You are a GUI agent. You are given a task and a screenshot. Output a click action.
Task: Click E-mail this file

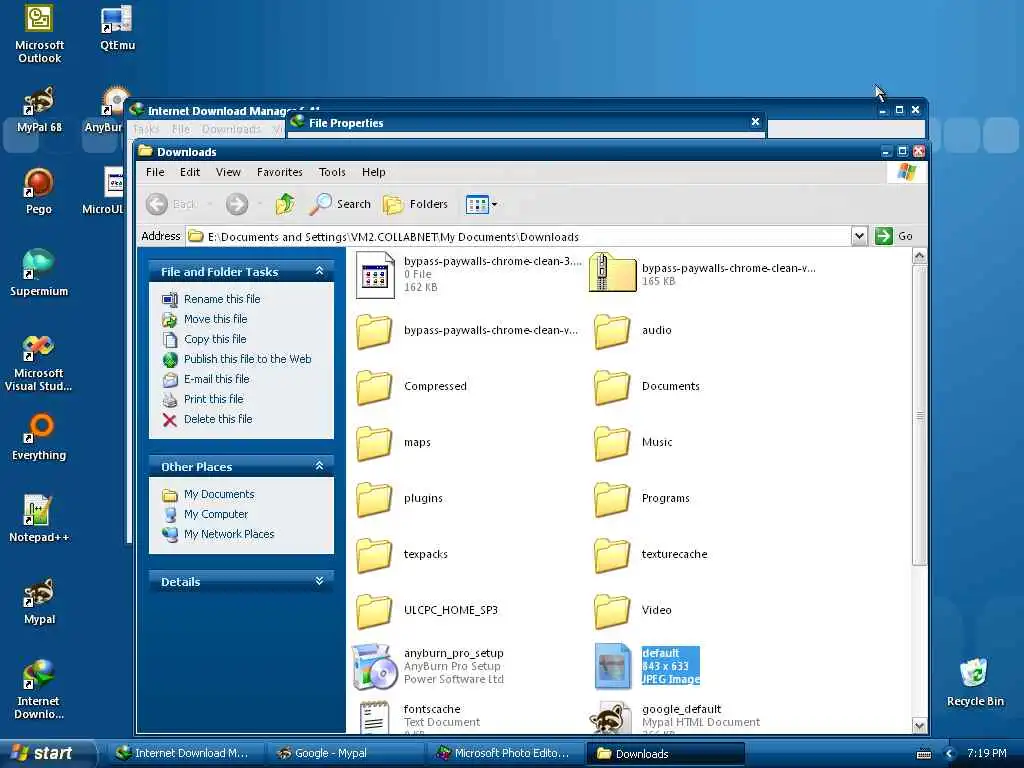(217, 379)
